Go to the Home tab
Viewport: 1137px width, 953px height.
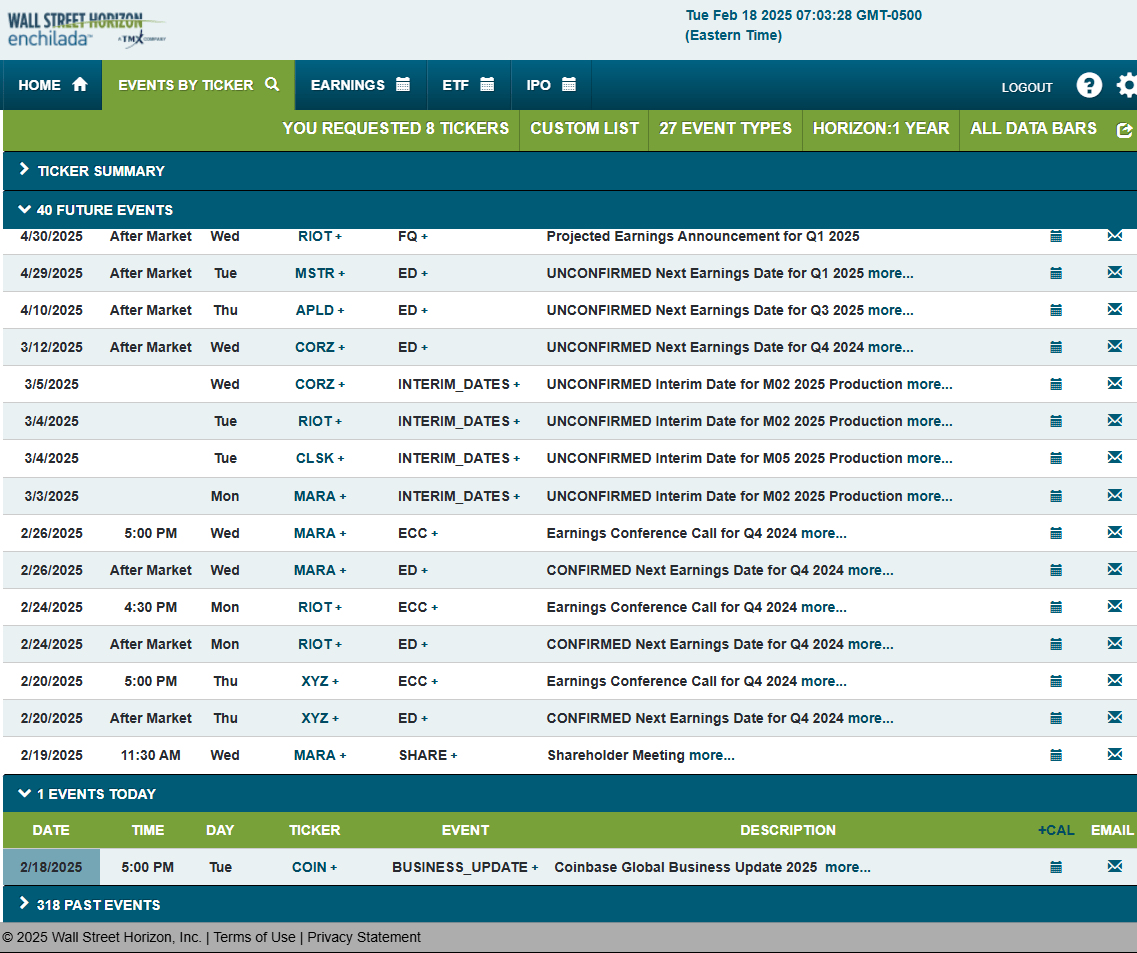(x=52, y=85)
